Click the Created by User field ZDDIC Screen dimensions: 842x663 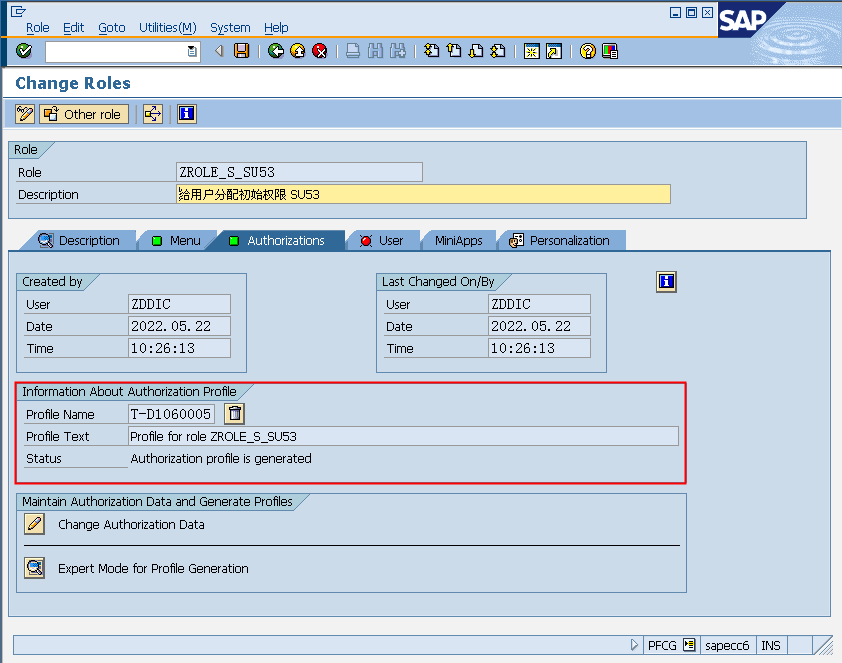(179, 304)
